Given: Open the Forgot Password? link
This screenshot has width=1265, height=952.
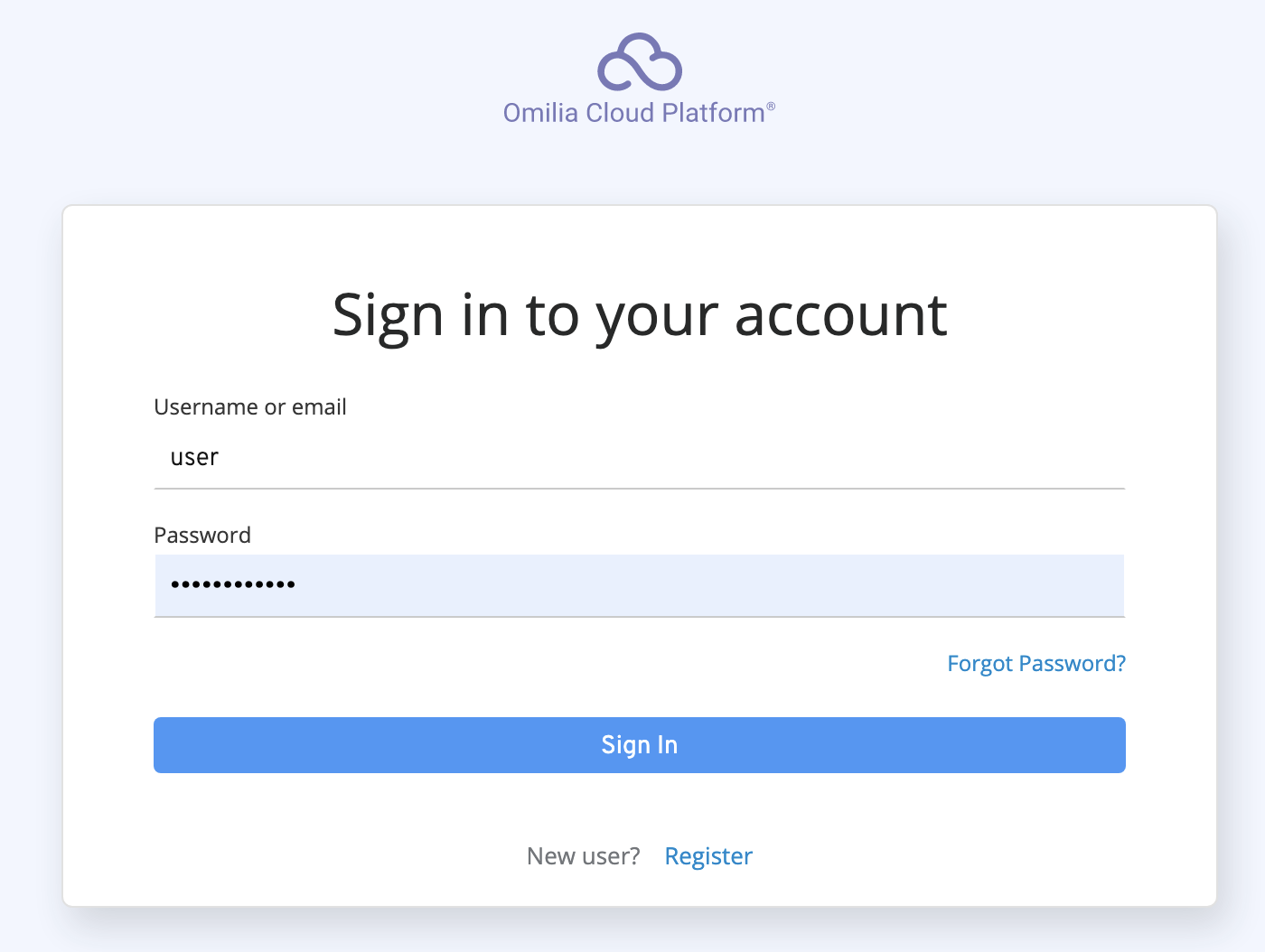Looking at the screenshot, I should pyautogui.click(x=1035, y=664).
